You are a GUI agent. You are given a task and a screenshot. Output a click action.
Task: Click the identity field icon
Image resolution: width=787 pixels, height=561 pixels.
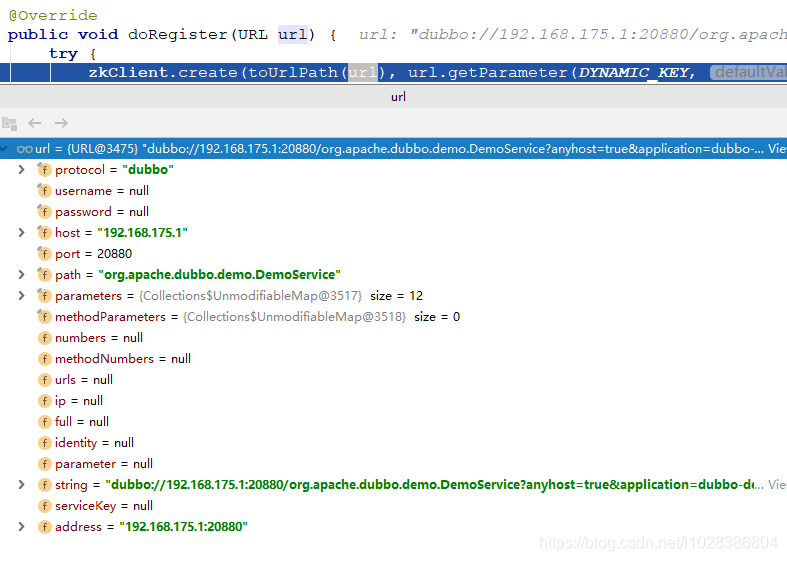(x=44, y=443)
